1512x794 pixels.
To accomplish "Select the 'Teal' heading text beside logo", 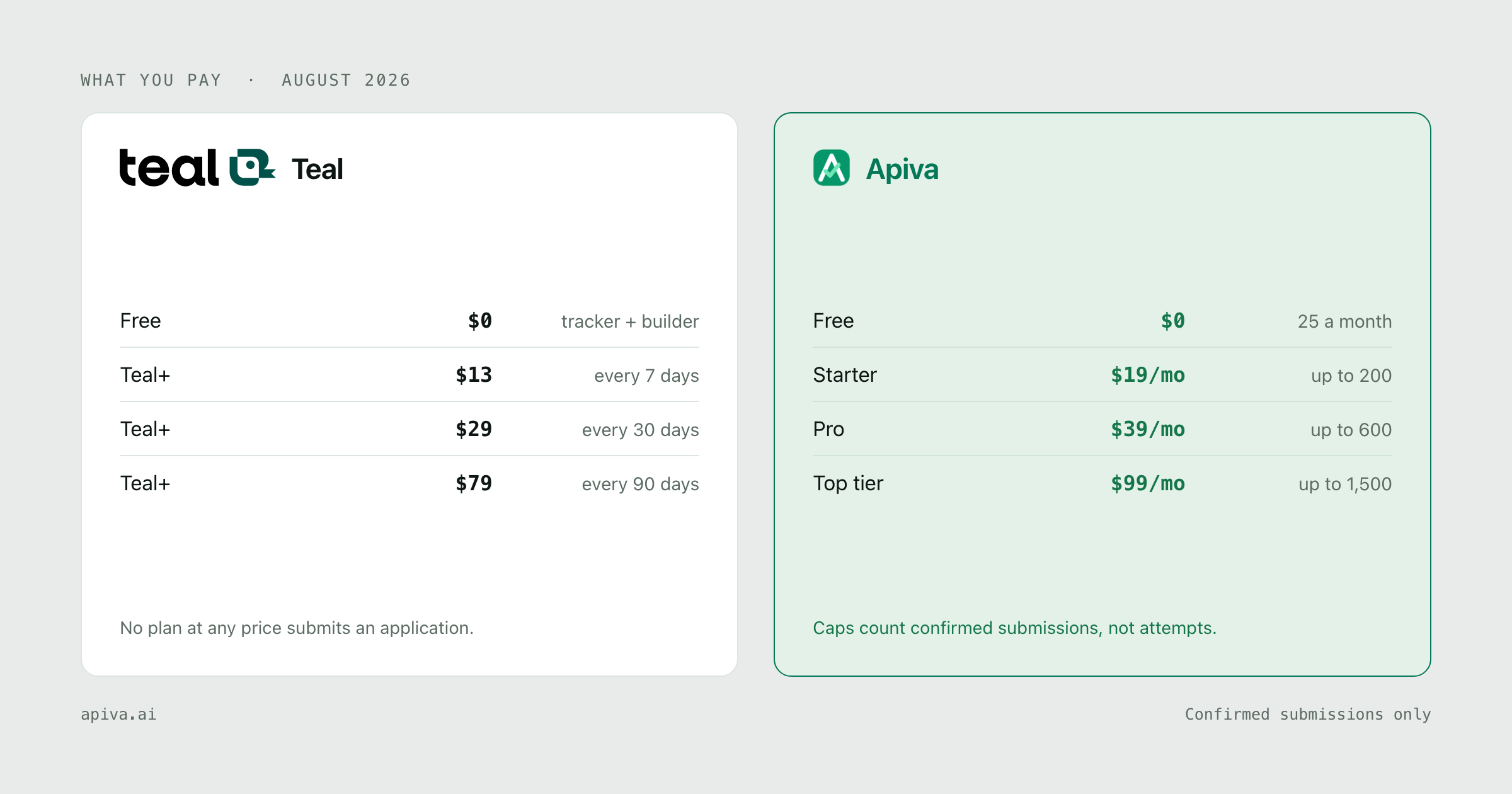I will [318, 169].
